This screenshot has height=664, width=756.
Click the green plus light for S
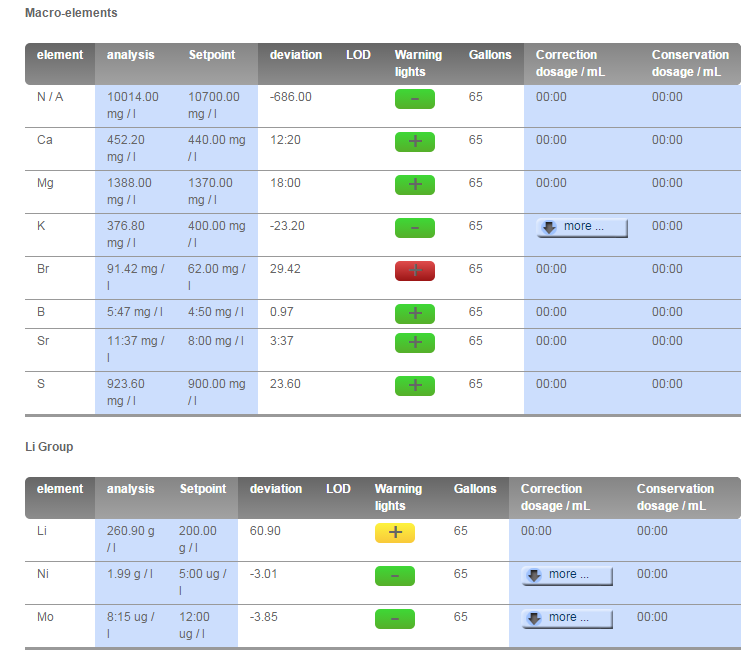(x=415, y=385)
